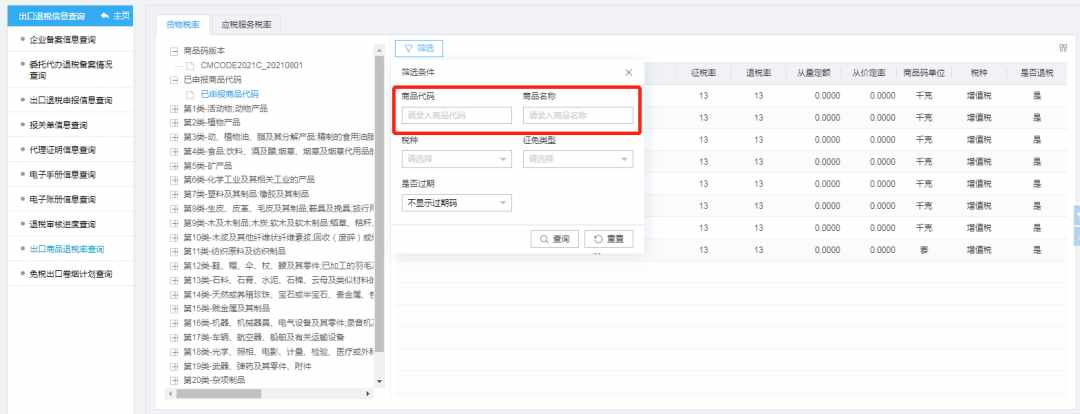
Task: Open 委托代办退税备案情况查询 in sidebar
Action: [70, 70]
